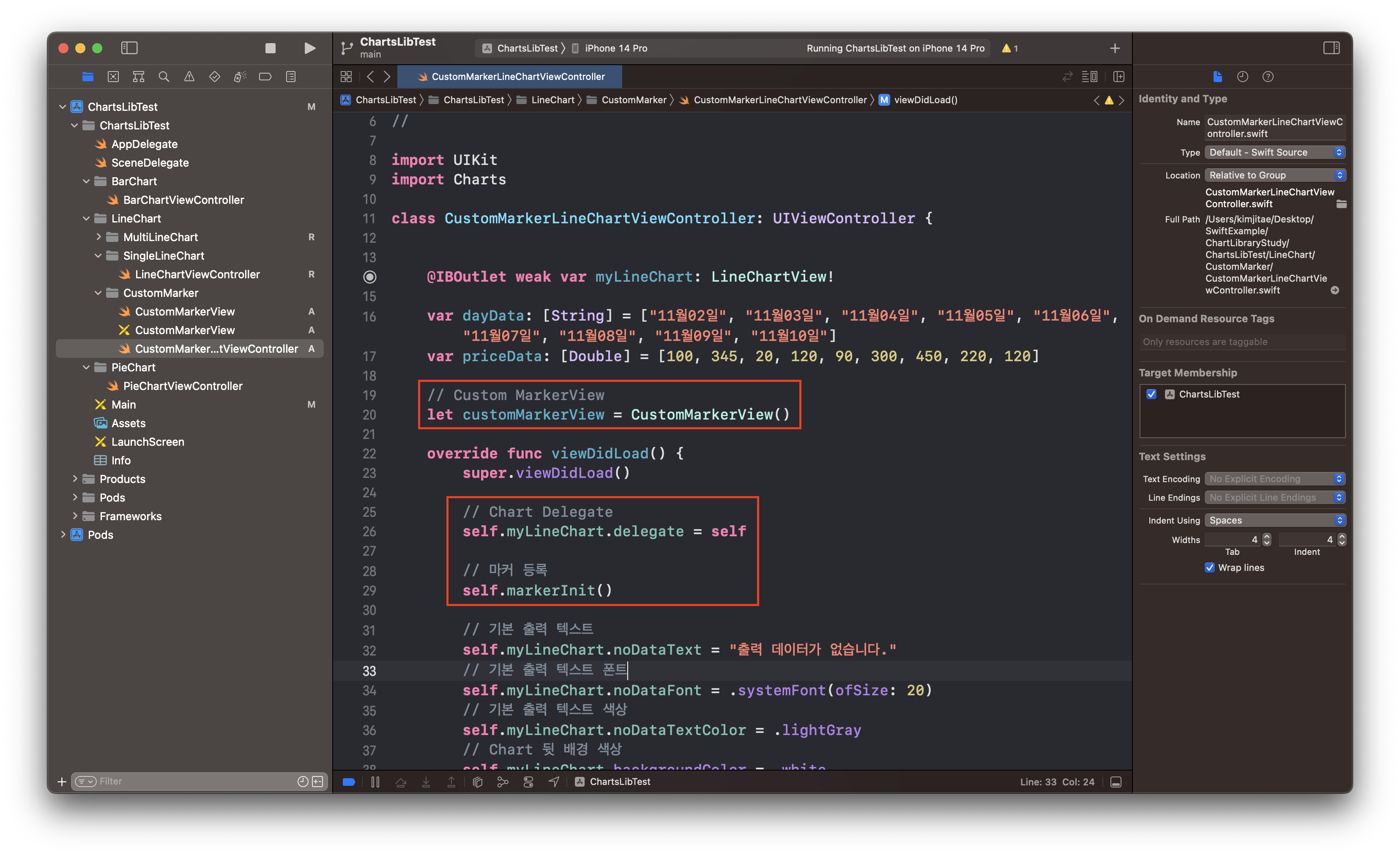Open the Find navigator magnifier icon

click(164, 77)
